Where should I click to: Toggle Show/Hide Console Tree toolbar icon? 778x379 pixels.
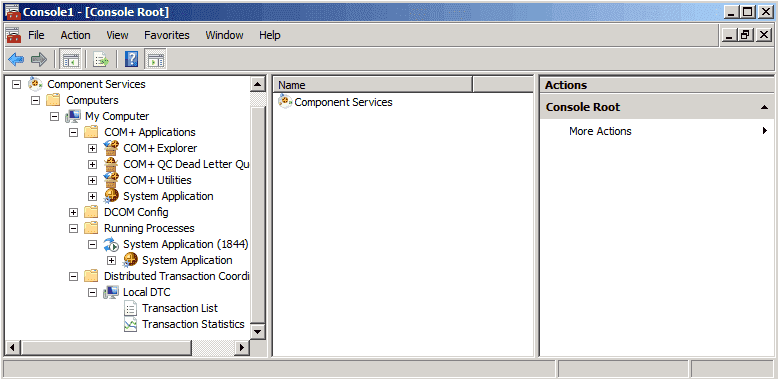tap(70, 60)
